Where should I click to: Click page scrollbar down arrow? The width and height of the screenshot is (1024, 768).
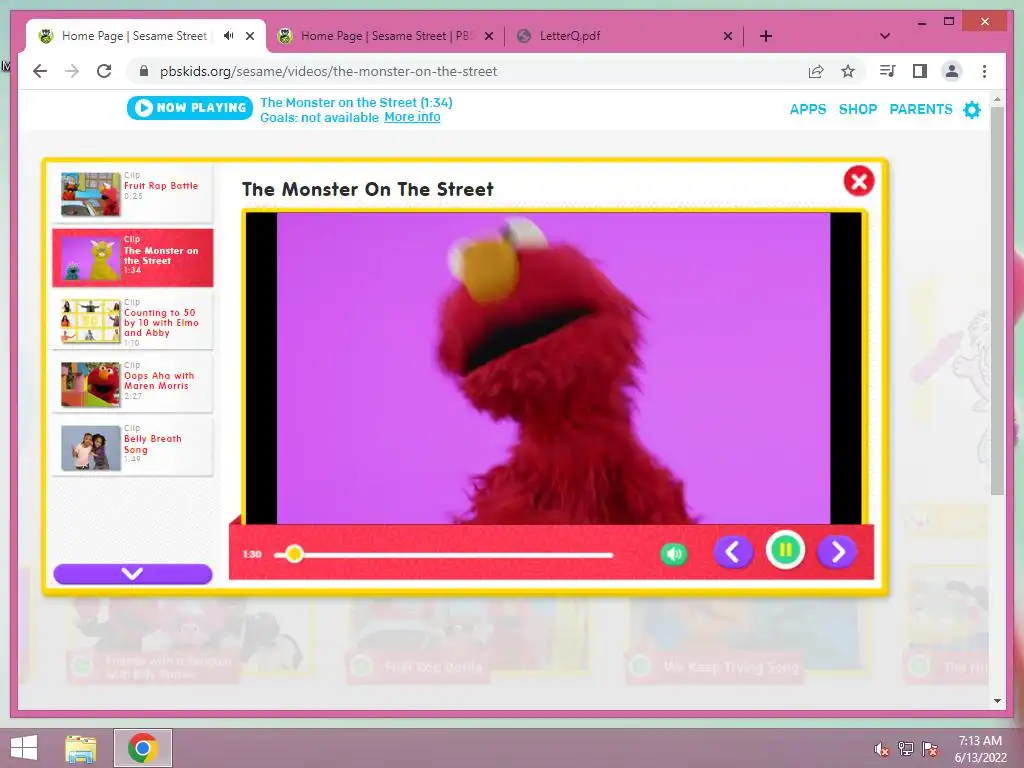pos(997,701)
